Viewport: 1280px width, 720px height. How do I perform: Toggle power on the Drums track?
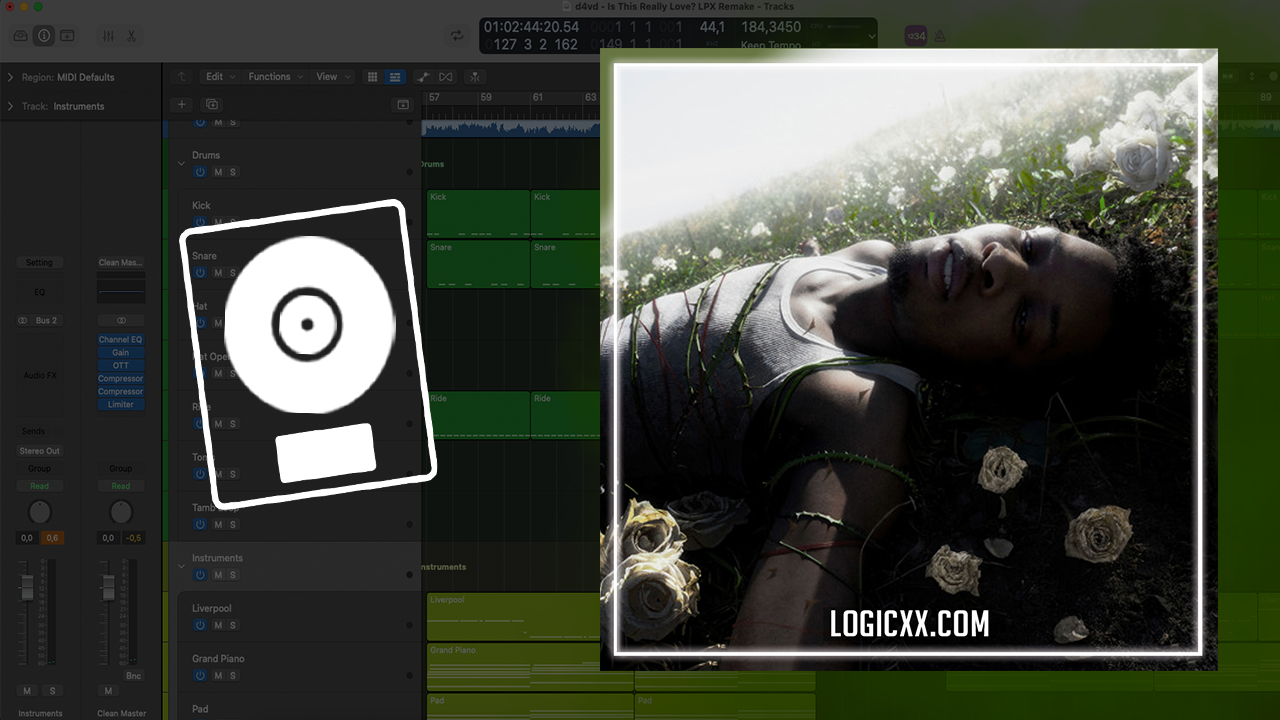[200, 172]
